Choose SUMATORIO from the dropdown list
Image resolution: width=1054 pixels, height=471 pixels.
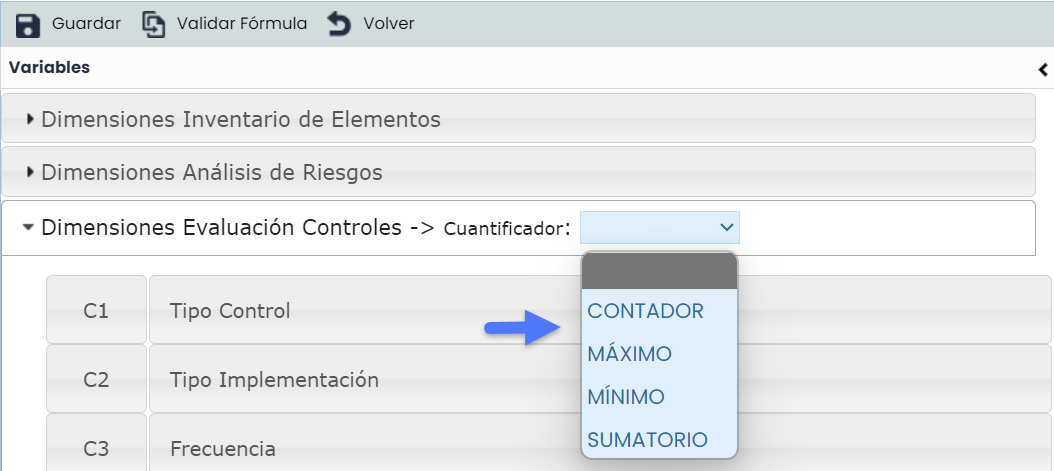pyautogui.click(x=647, y=440)
